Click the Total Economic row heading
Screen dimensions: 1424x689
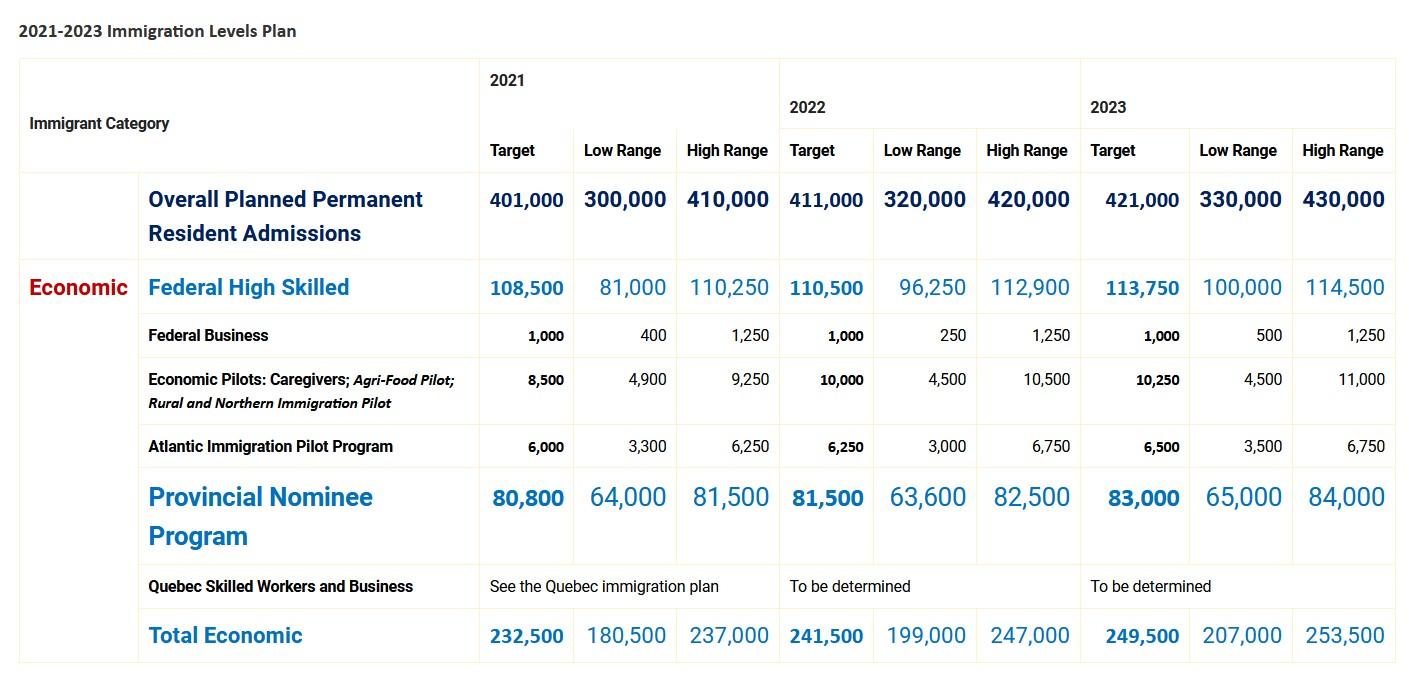225,635
